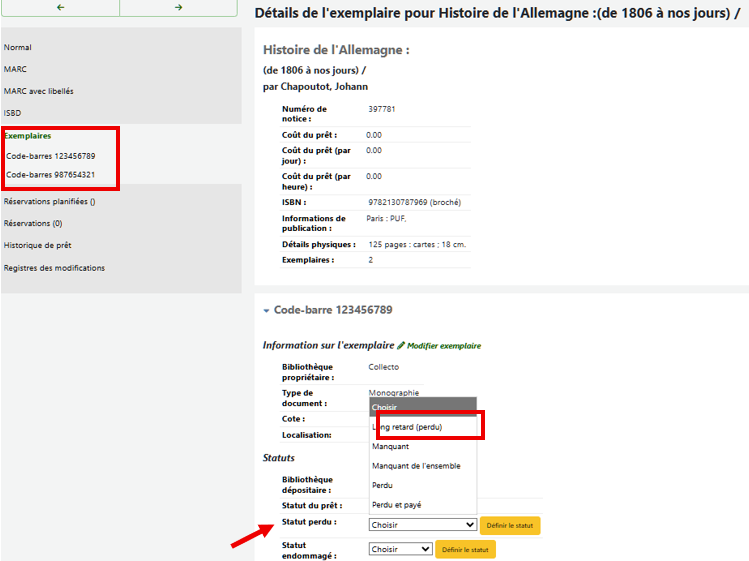The height and width of the screenshot is (561, 749).
Task: Choose Manquant de l'ensemble option
Action: coord(423,466)
